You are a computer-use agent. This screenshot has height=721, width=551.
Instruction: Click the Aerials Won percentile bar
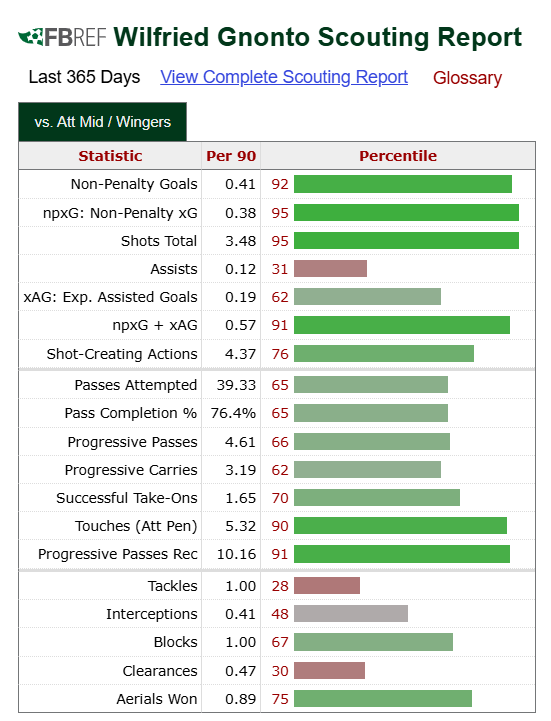click(383, 698)
